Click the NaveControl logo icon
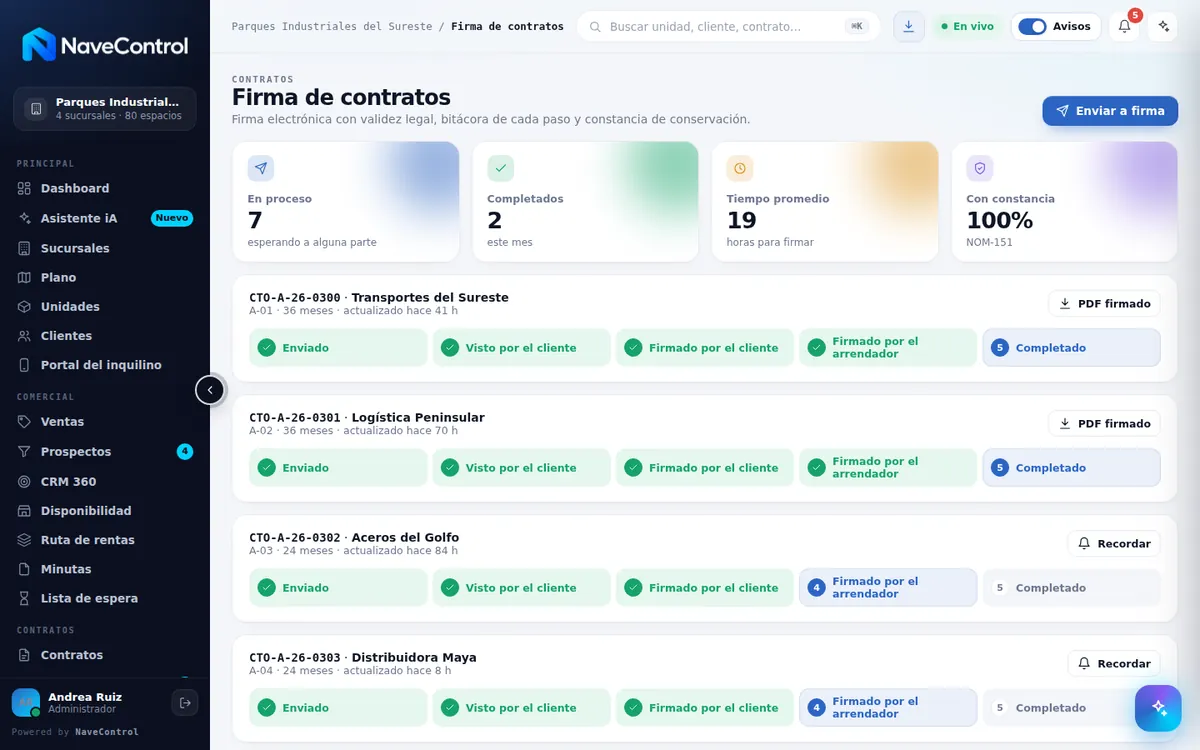 pyautogui.click(x=39, y=45)
